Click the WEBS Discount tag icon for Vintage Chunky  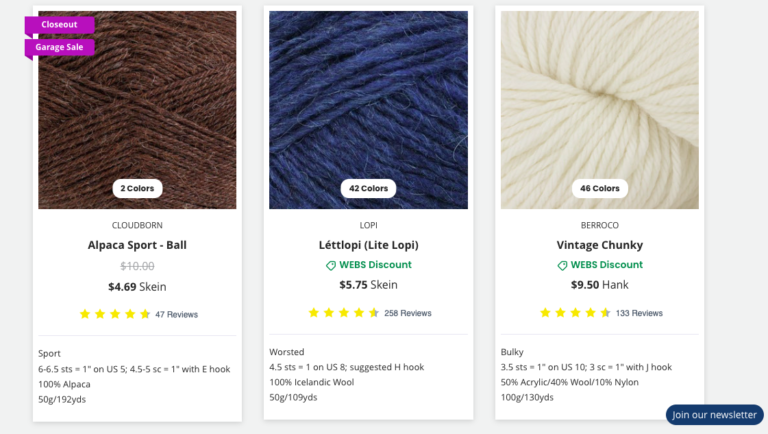(x=562, y=265)
